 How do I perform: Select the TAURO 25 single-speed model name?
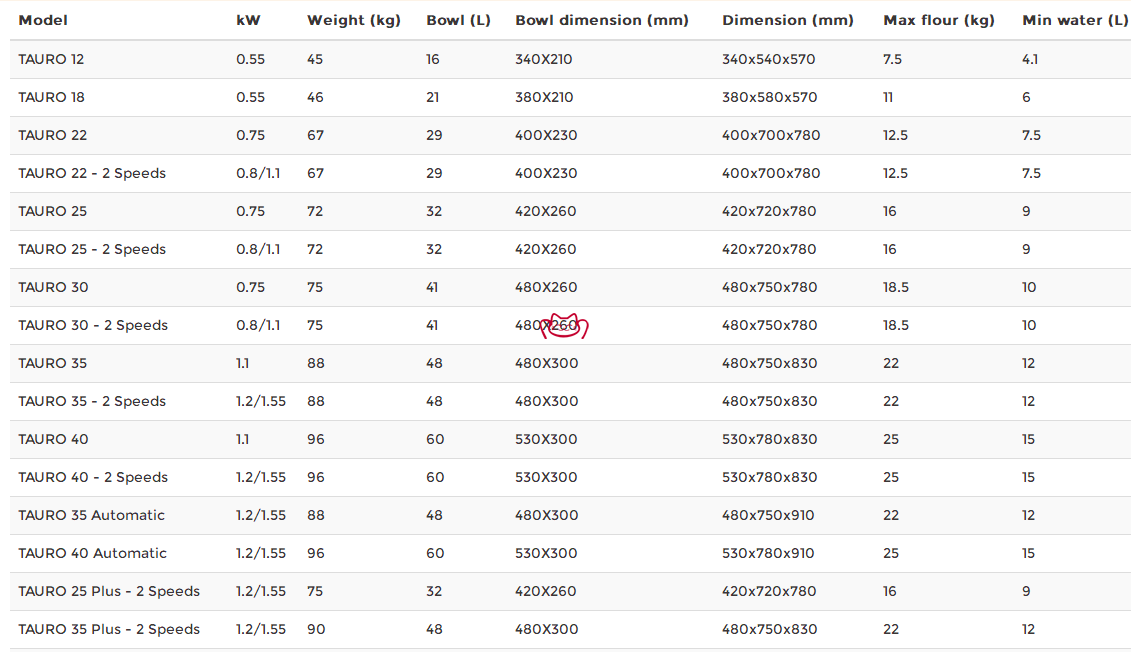coord(53,211)
